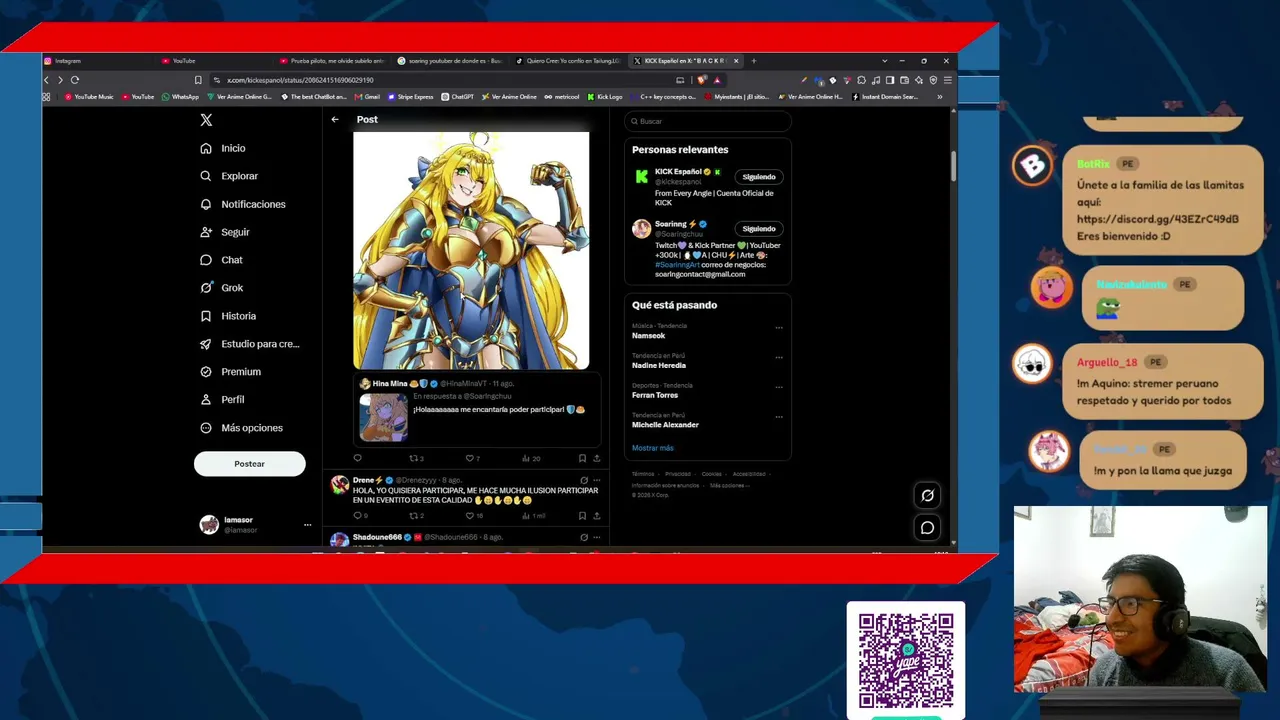Viewport: 1280px width, 720px height.
Task: Open the ChatGPT bookmark
Action: (x=458, y=97)
